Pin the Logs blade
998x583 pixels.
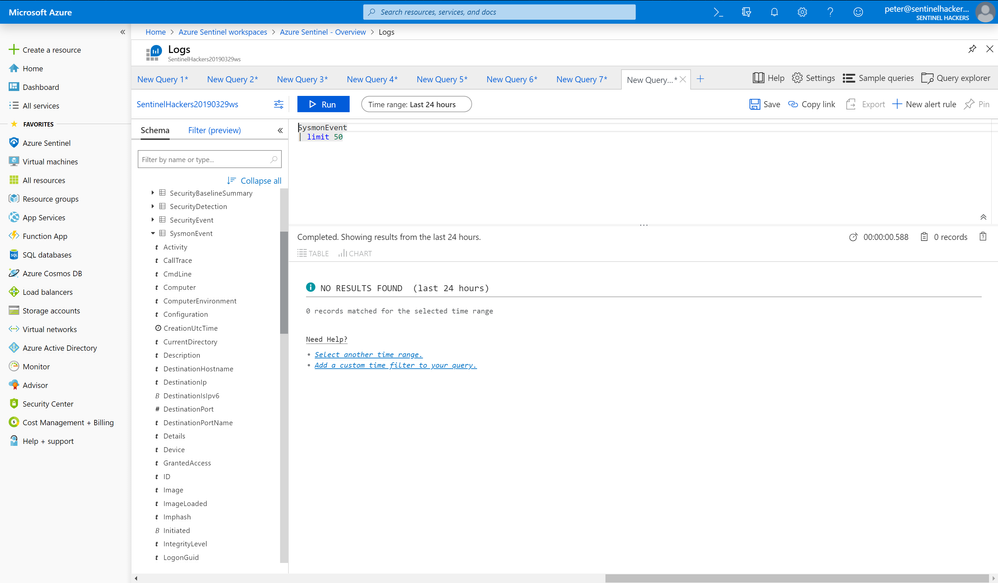tap(972, 49)
